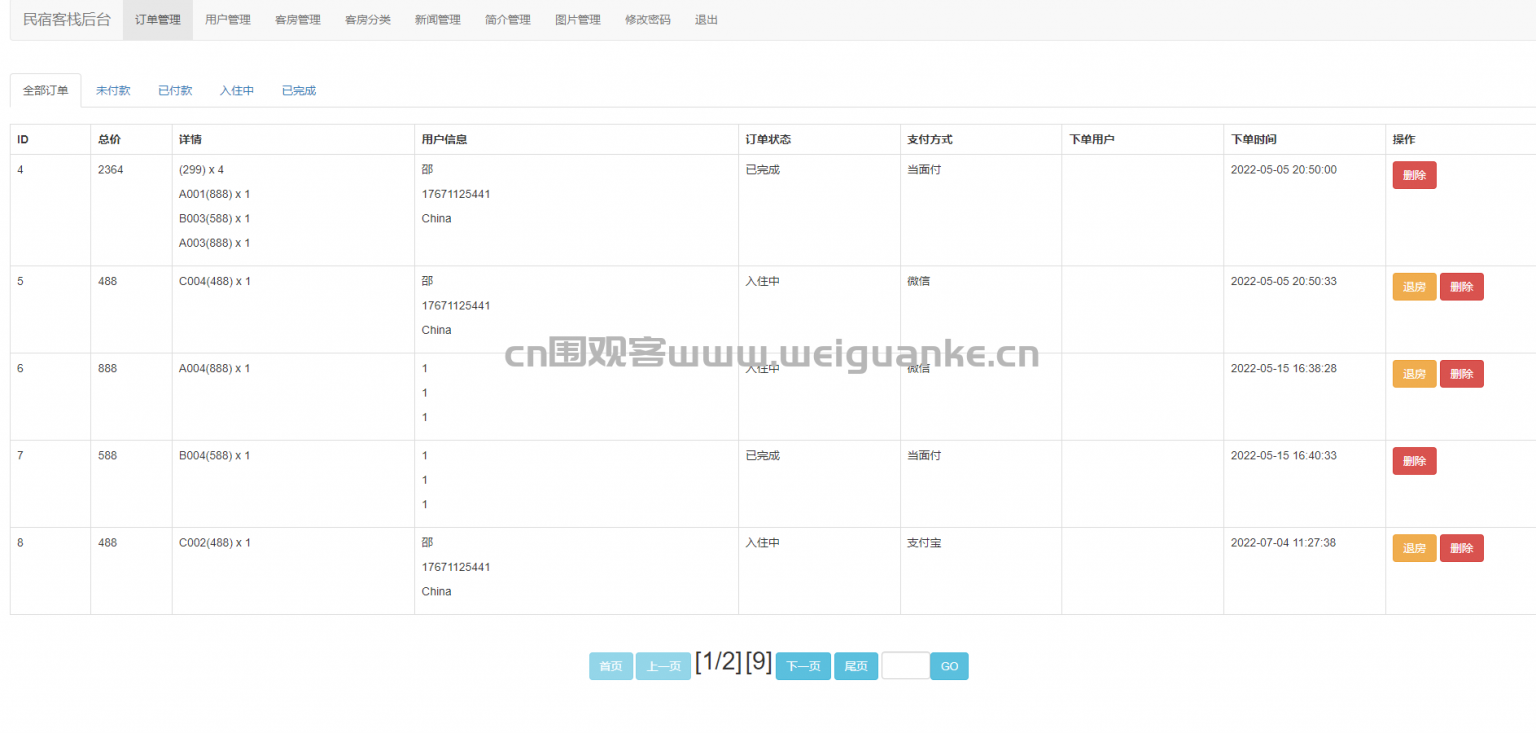Open 客房分类 navigation item
The image size is (1536, 733).
(x=368, y=20)
